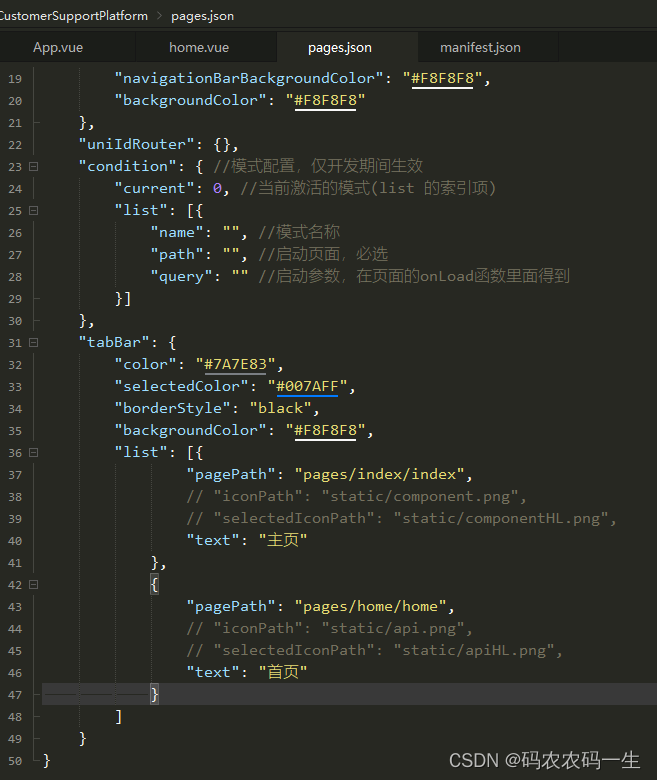The height and width of the screenshot is (780, 657).
Task: Click the "query" key on line 28
Action: point(182,277)
